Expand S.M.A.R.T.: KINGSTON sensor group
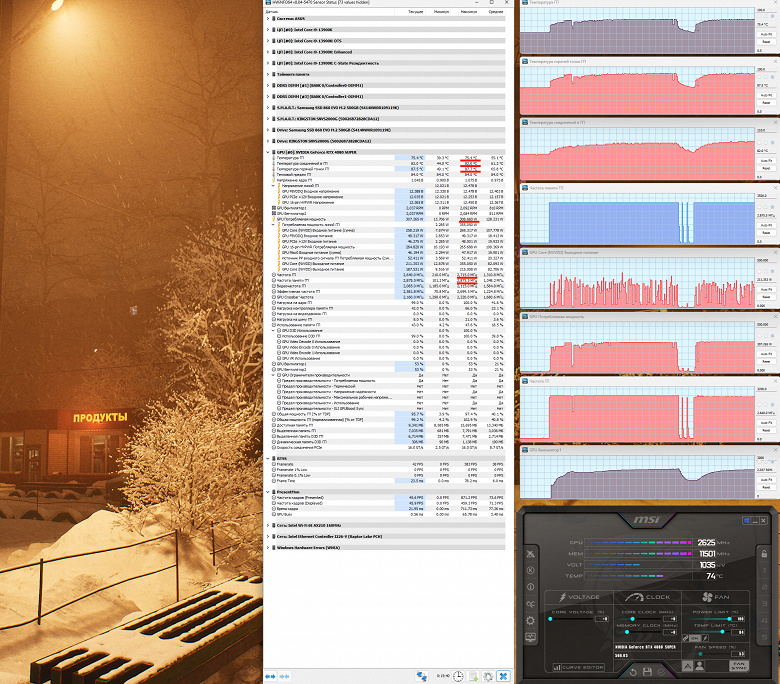This screenshot has height=684, width=780. pos(268,119)
